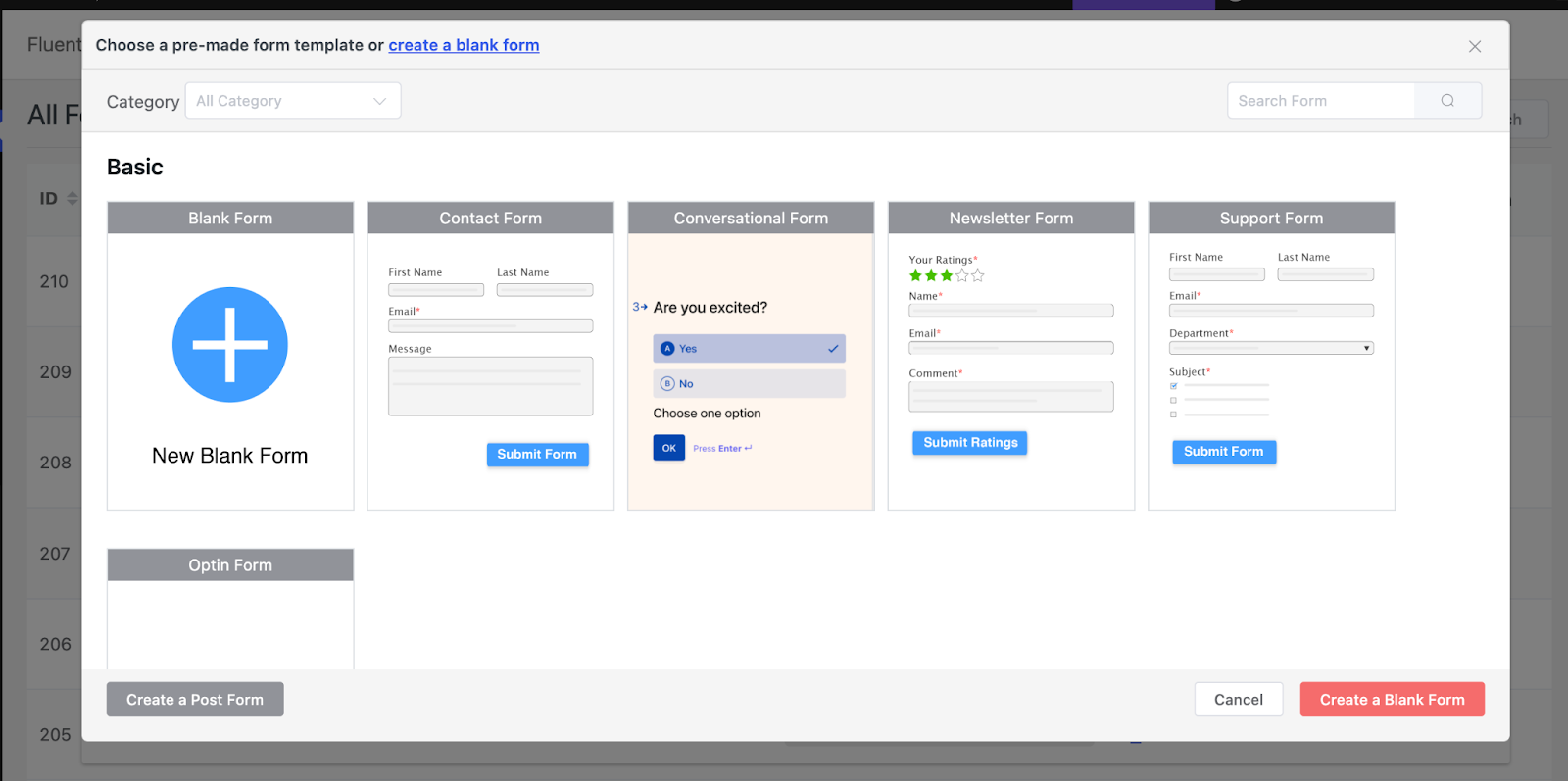Click the Submit Ratings button in Newsletter preview

pyautogui.click(x=970, y=443)
